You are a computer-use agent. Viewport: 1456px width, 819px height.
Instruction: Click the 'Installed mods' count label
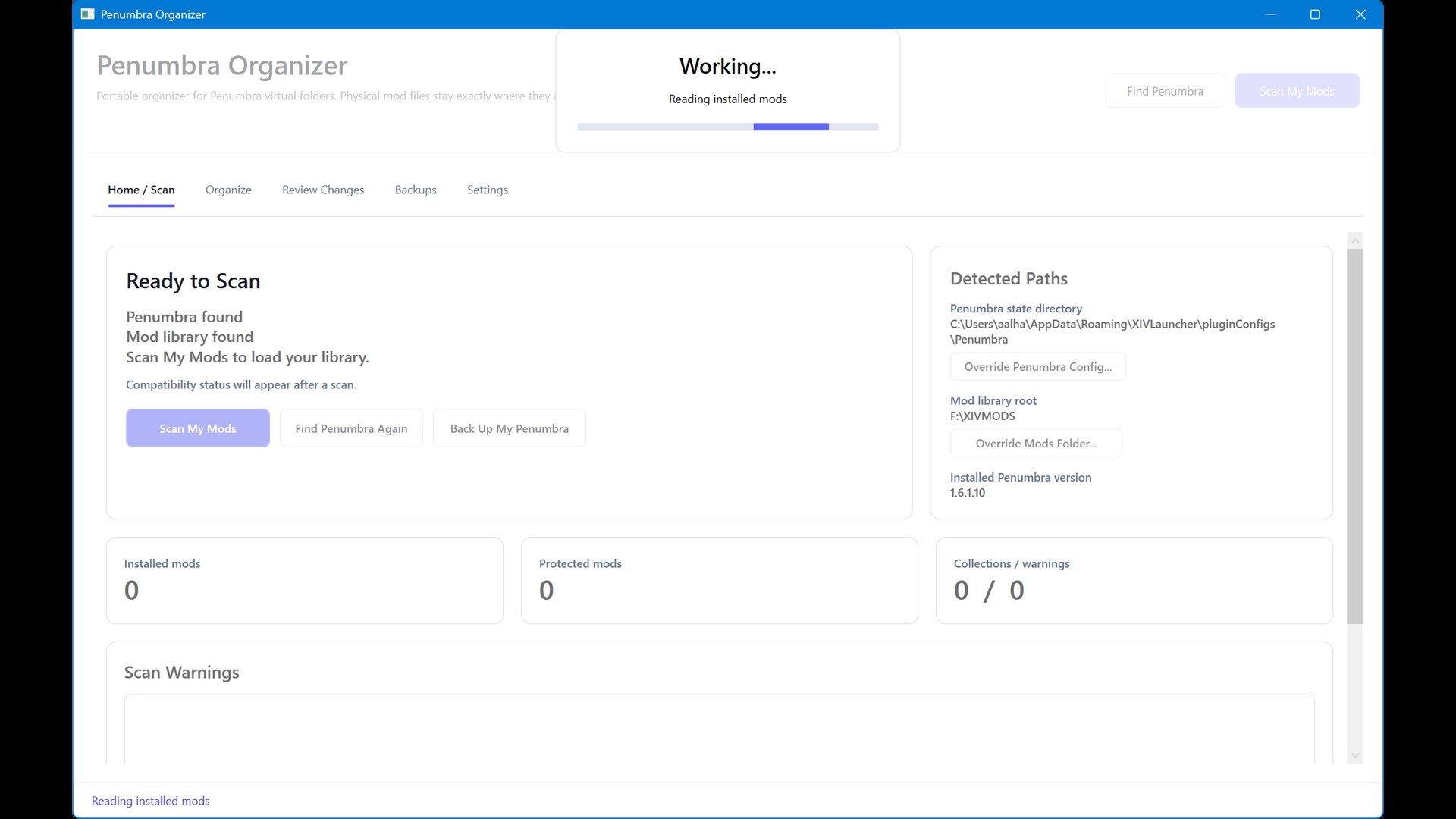coord(162,563)
